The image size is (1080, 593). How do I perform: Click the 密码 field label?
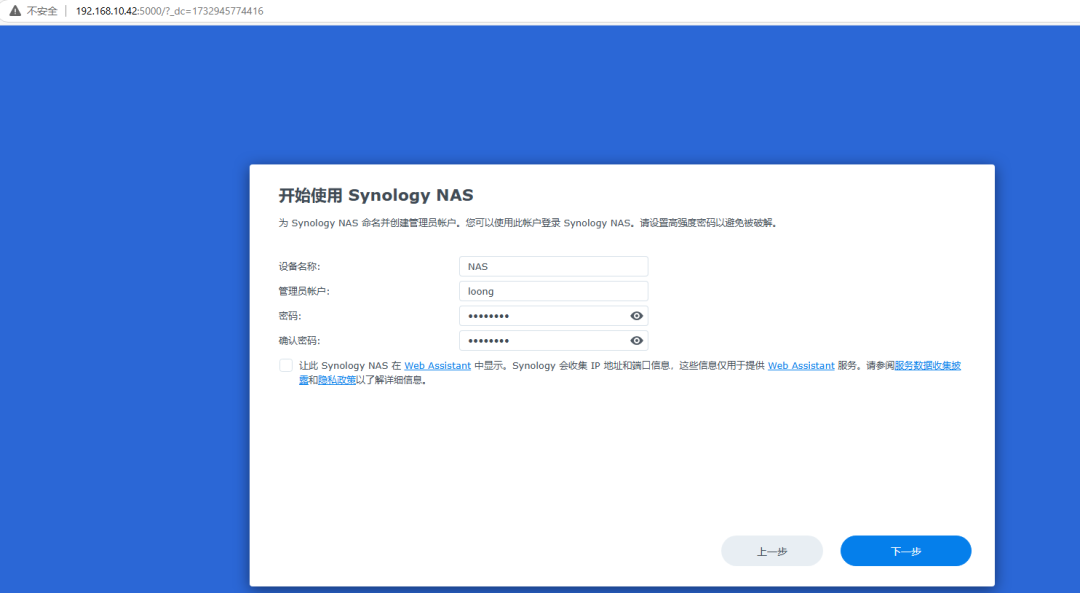[289, 316]
